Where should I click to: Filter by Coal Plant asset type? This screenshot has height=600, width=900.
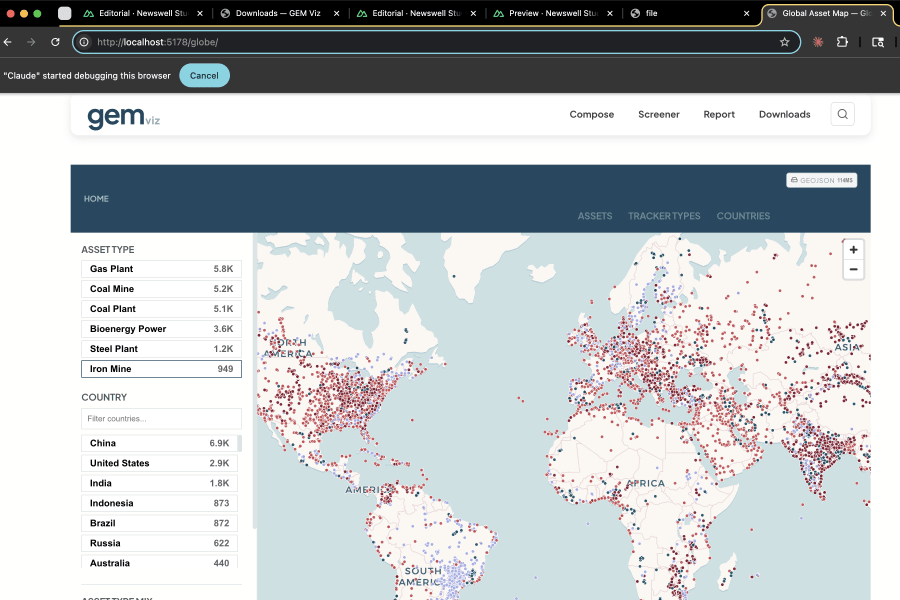[161, 309]
